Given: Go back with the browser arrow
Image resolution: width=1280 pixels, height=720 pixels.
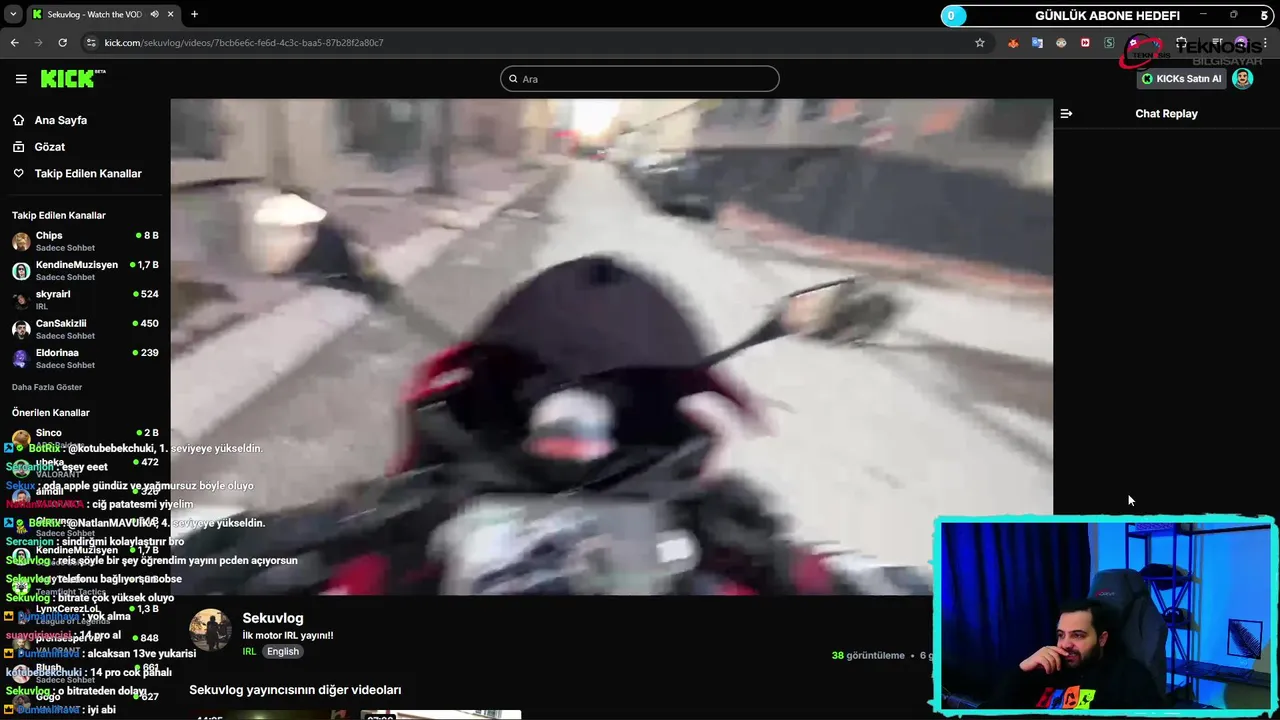Looking at the screenshot, I should tap(14, 43).
